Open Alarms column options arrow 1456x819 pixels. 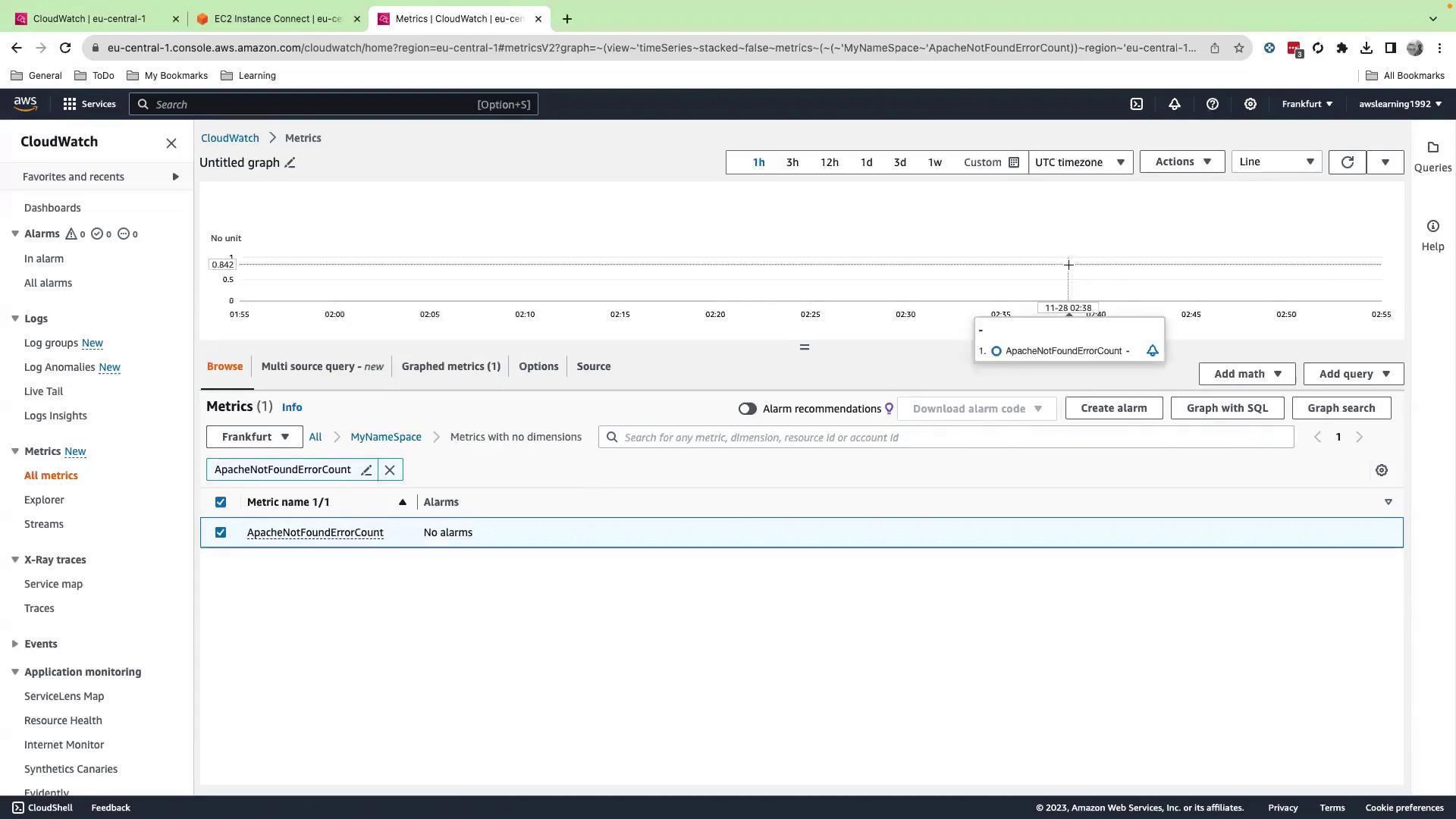[1389, 502]
